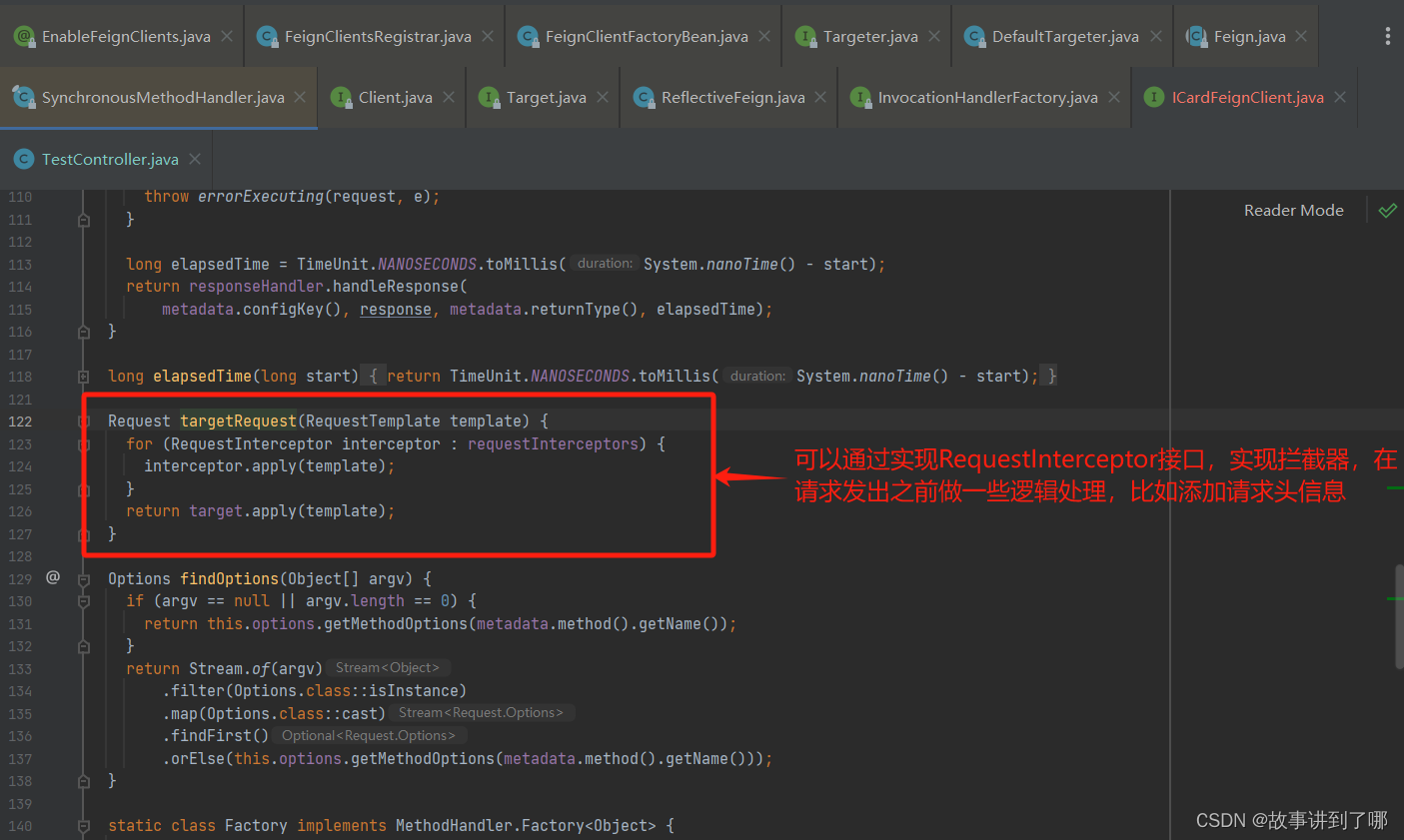Collapse the targetRequest method at line 122

click(84, 421)
